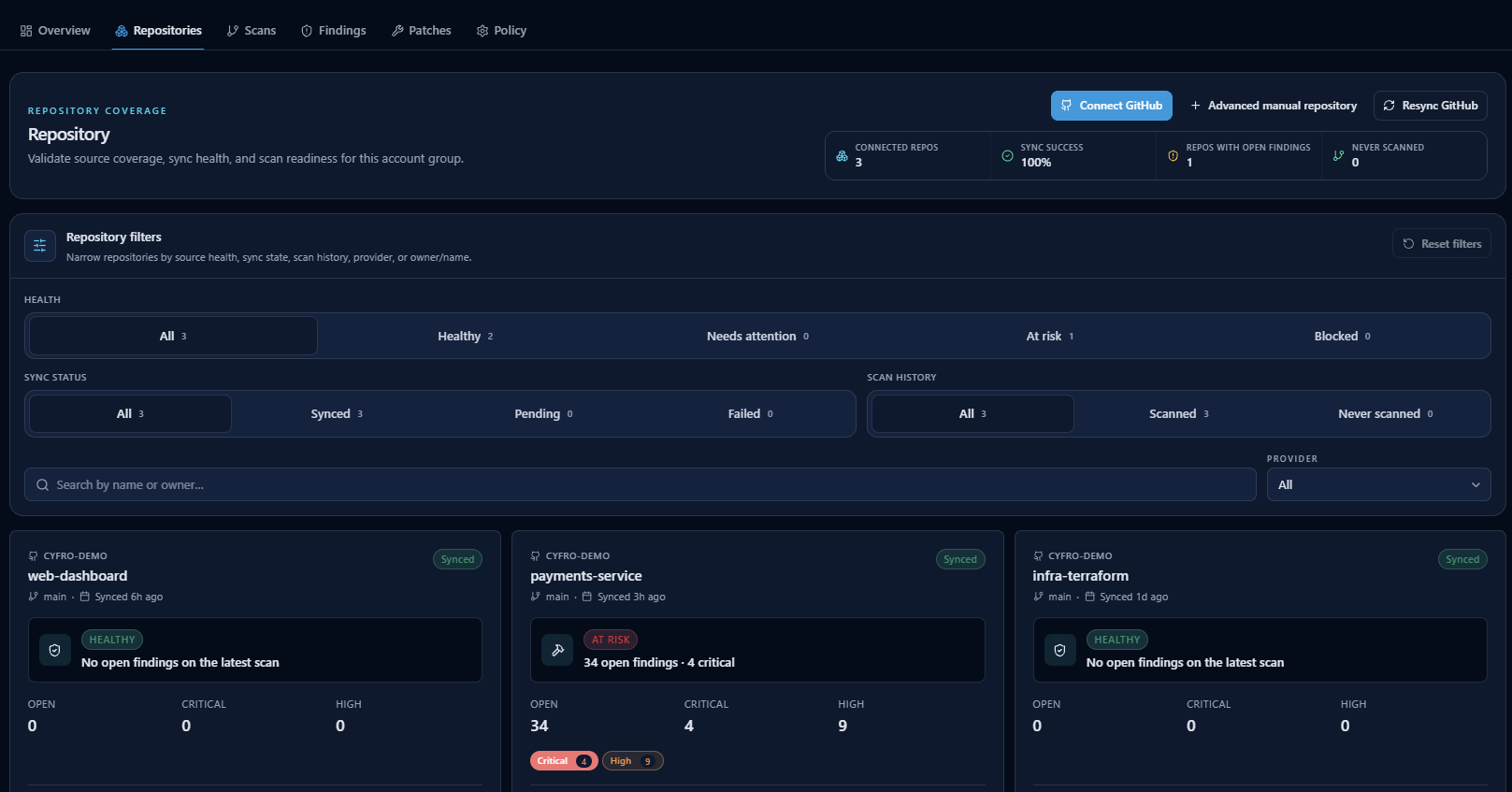Click the search magnifier icon
Screen dimensions: 1512x792
42,484
